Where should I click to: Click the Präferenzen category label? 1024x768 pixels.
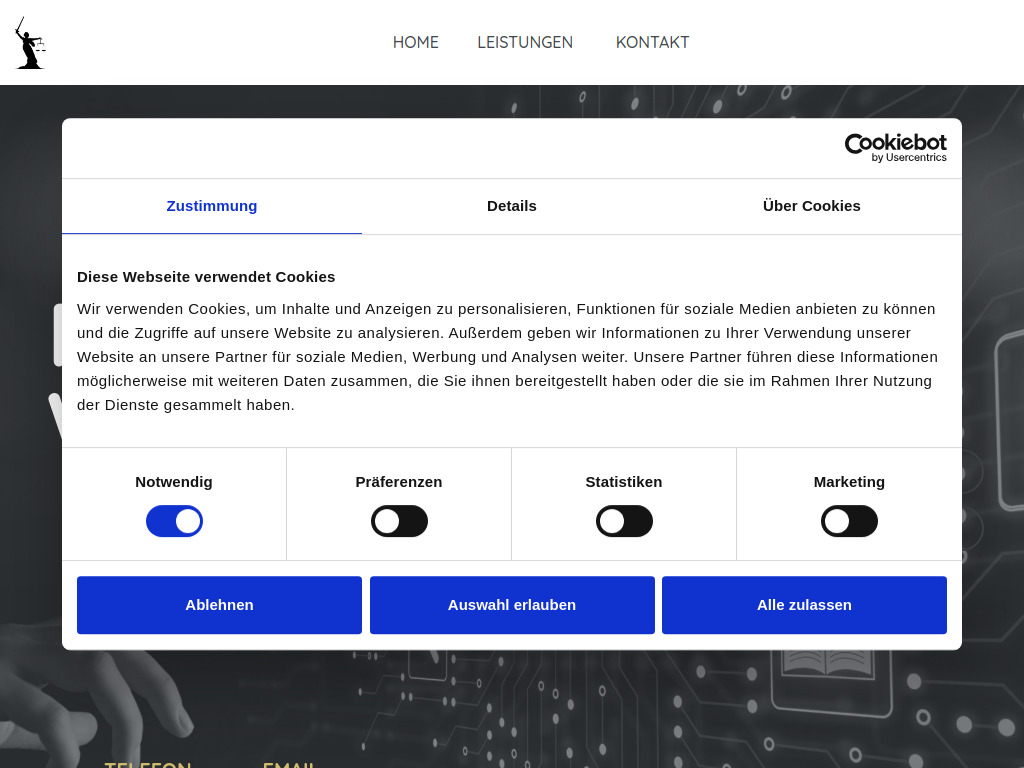(x=399, y=482)
